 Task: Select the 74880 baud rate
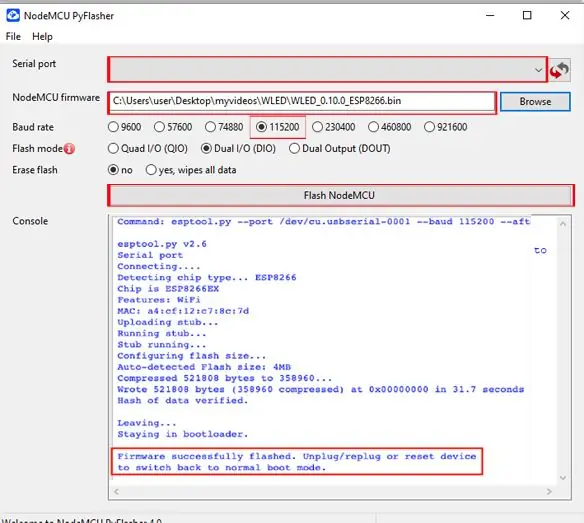click(x=224, y=127)
